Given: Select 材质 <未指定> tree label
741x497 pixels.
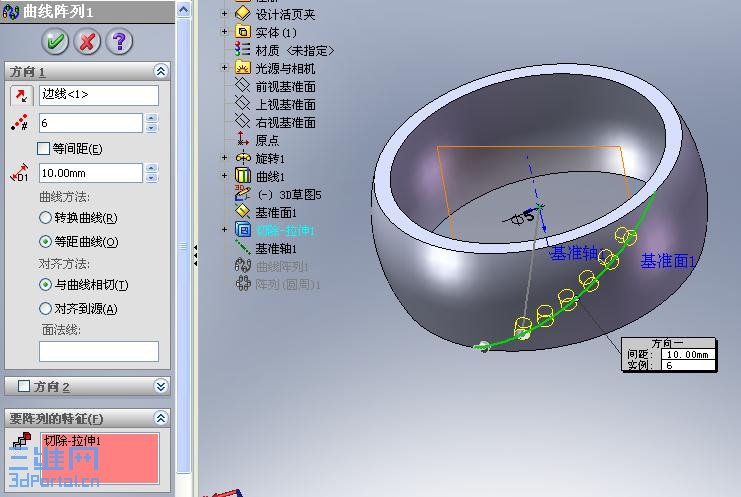Looking at the screenshot, I should [x=295, y=51].
